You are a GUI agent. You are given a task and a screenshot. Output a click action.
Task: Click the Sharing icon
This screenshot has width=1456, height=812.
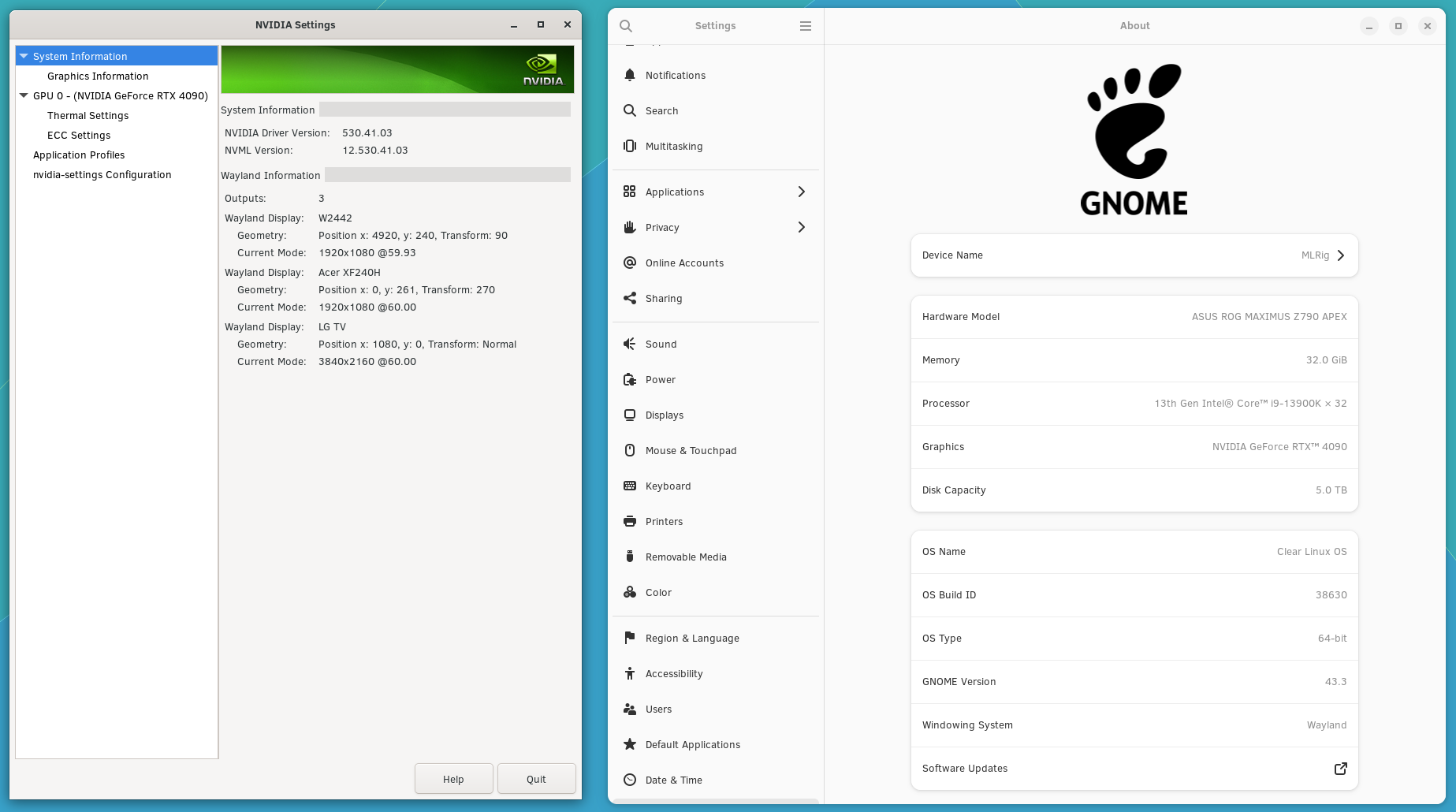pos(630,298)
